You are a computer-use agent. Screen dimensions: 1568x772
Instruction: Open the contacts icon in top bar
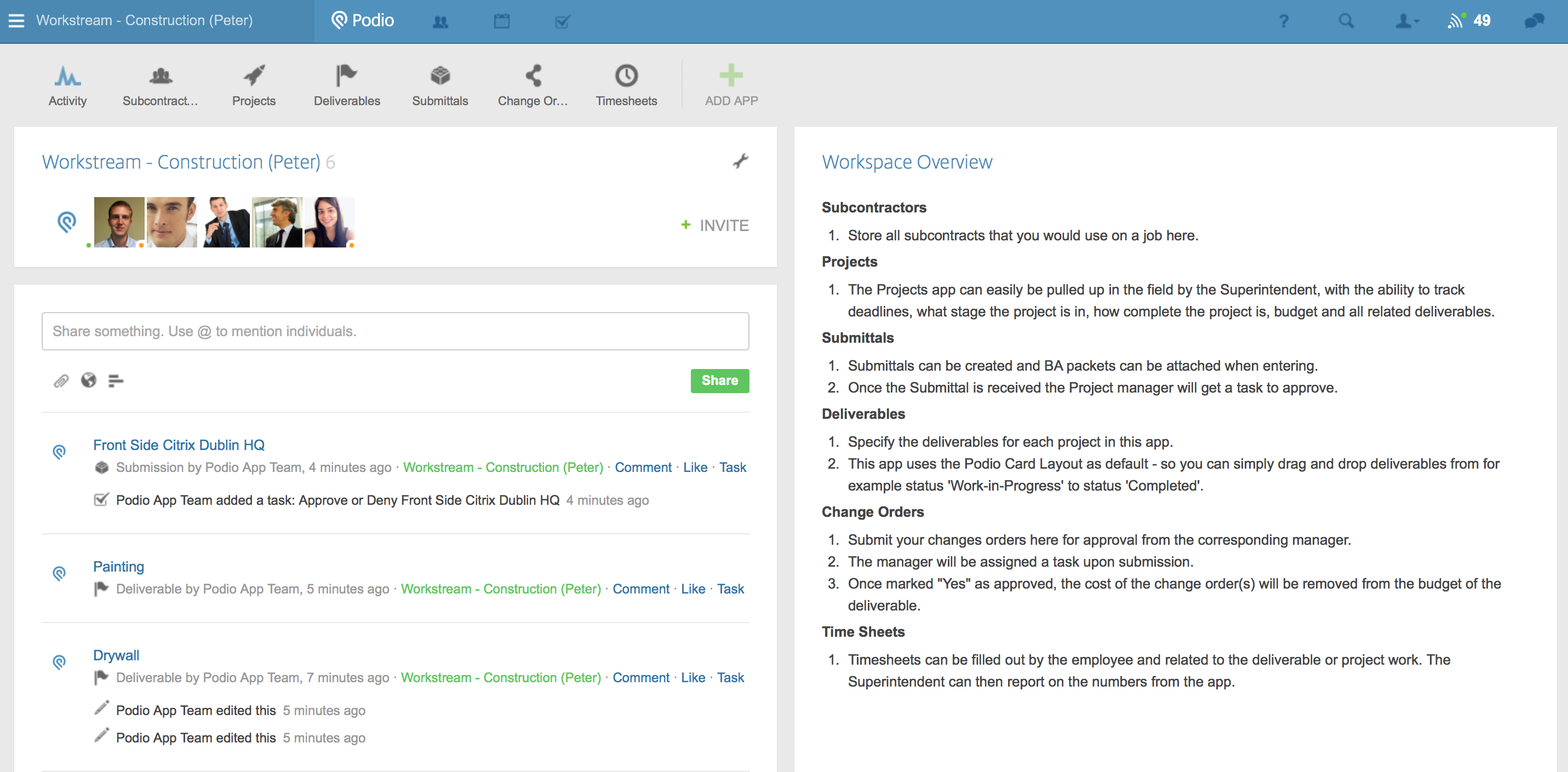click(x=440, y=22)
